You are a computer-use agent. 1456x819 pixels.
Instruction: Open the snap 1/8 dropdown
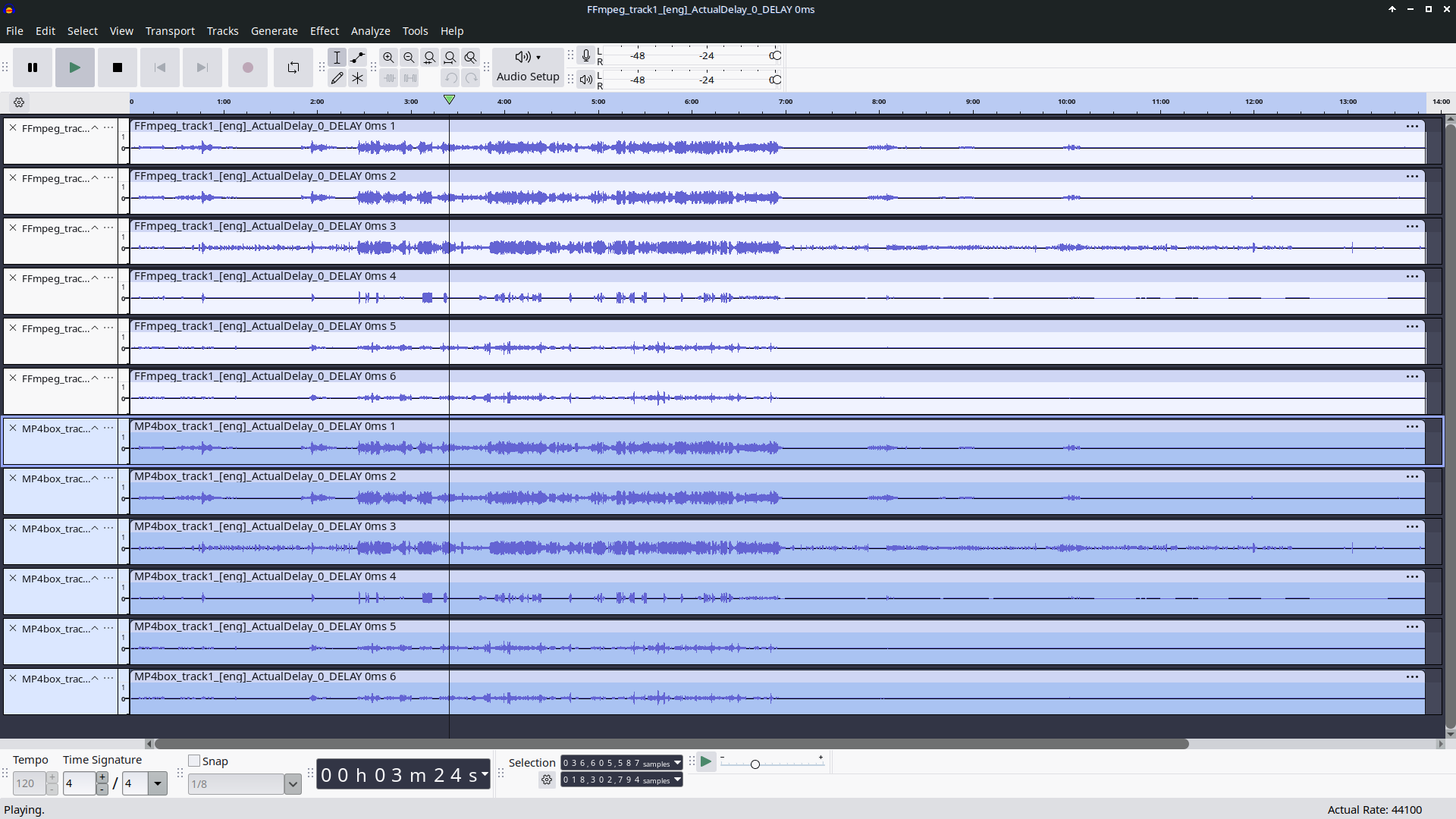293,784
